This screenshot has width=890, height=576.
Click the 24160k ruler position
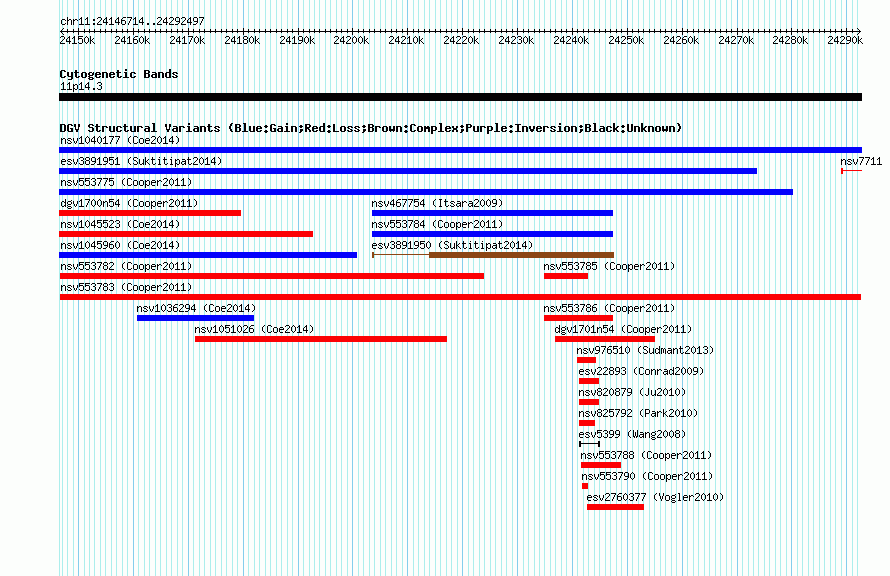coord(132,40)
